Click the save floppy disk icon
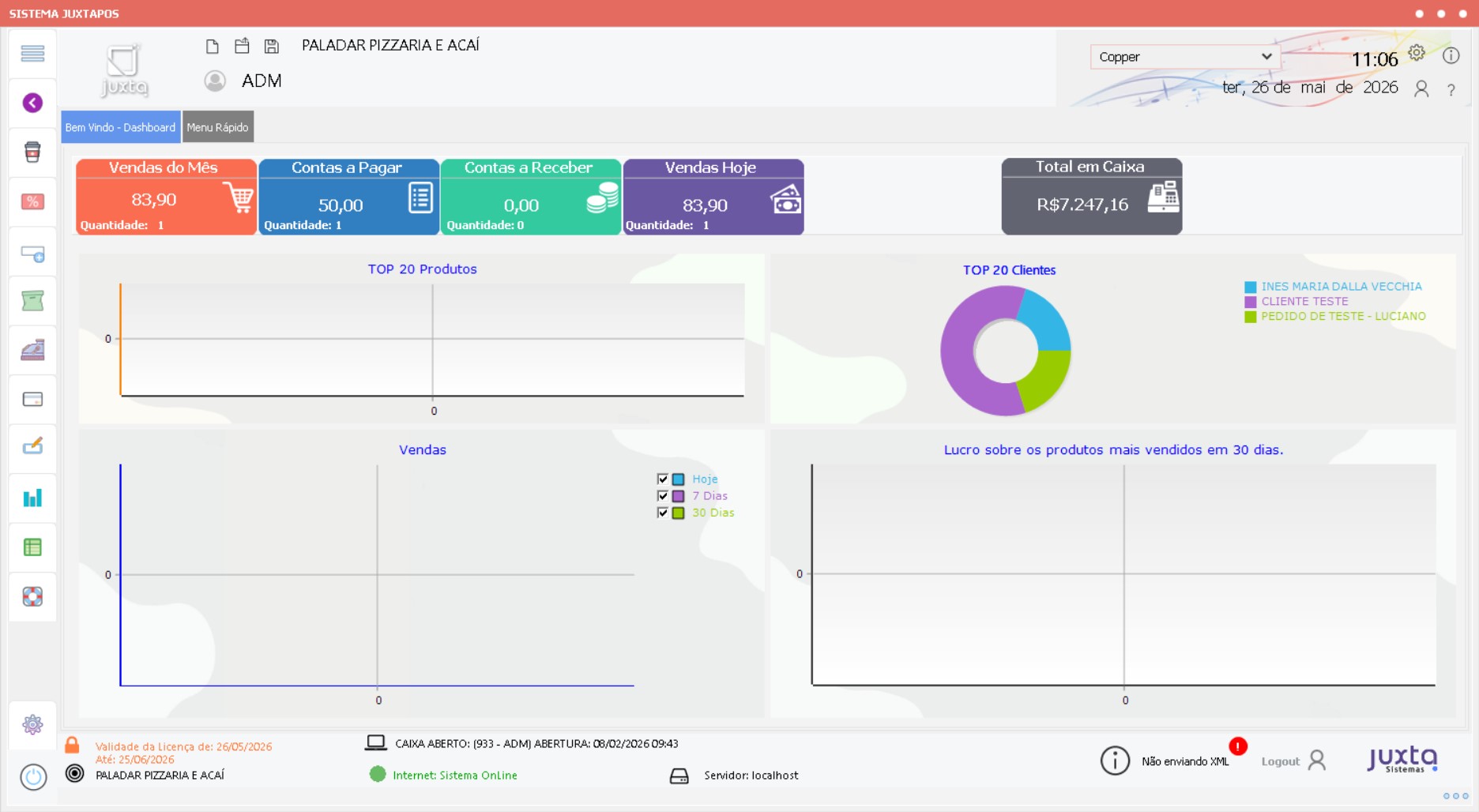Viewport: 1479px width, 812px height. (272, 47)
